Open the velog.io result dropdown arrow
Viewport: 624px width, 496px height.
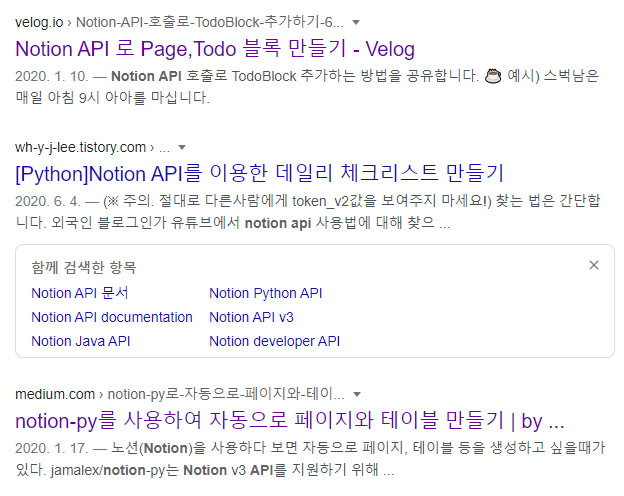tap(356, 23)
